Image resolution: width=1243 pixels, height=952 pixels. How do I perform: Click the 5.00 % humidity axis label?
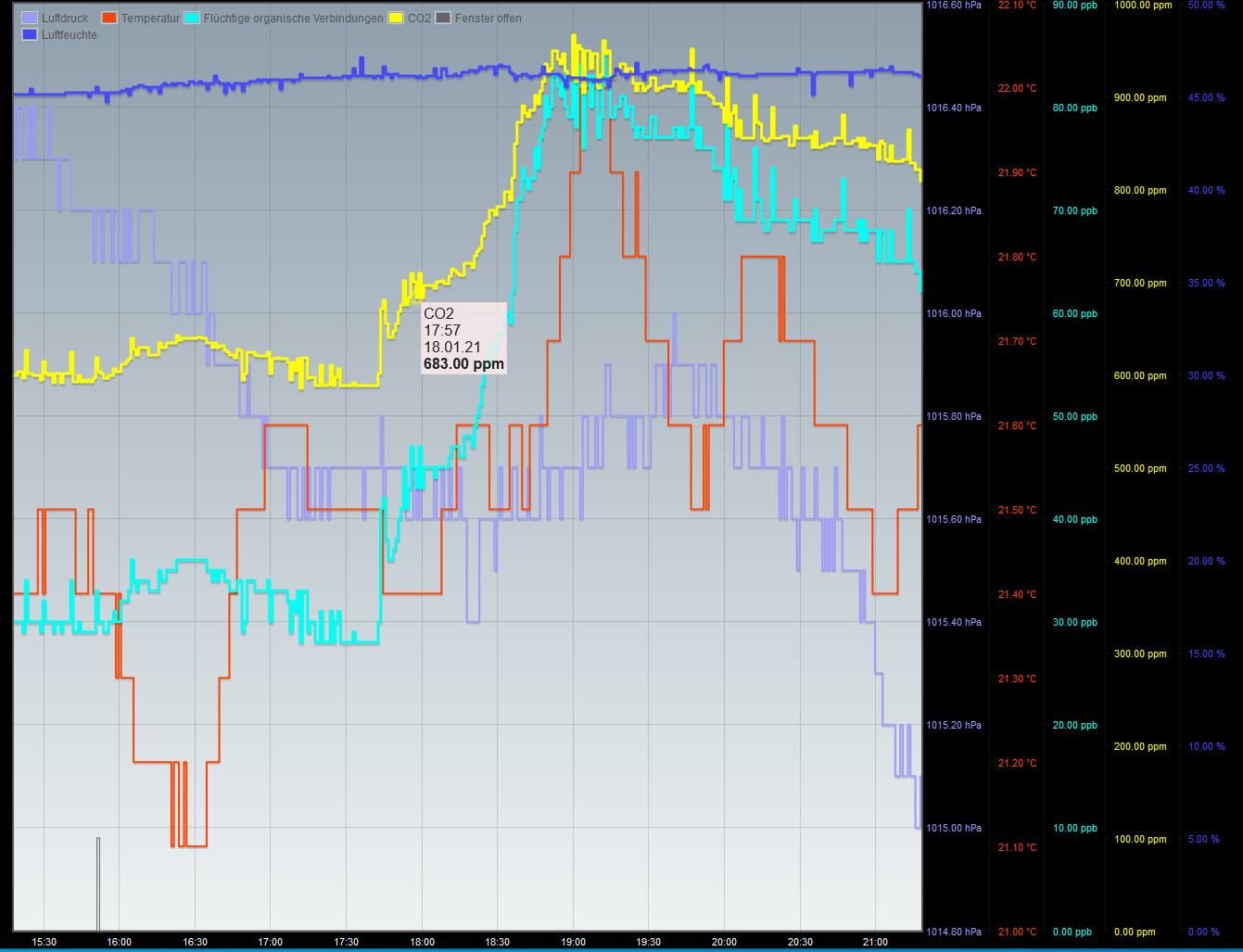(x=1204, y=839)
